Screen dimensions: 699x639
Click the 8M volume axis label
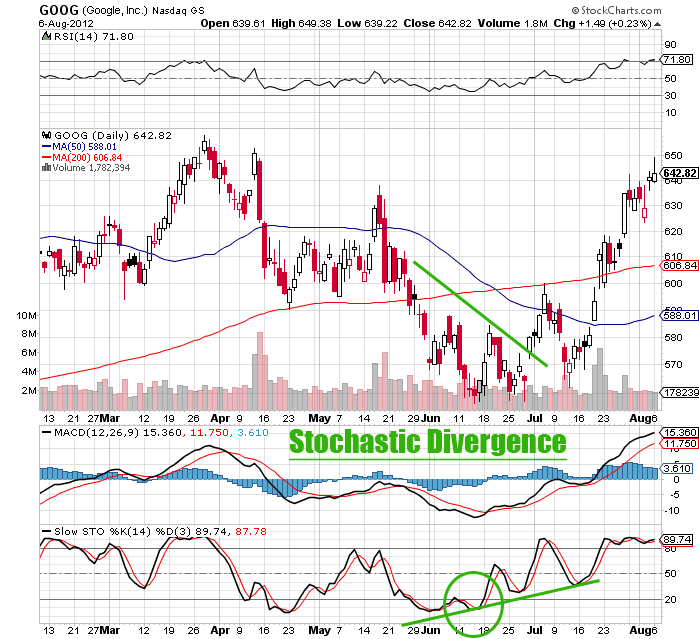(x=29, y=334)
